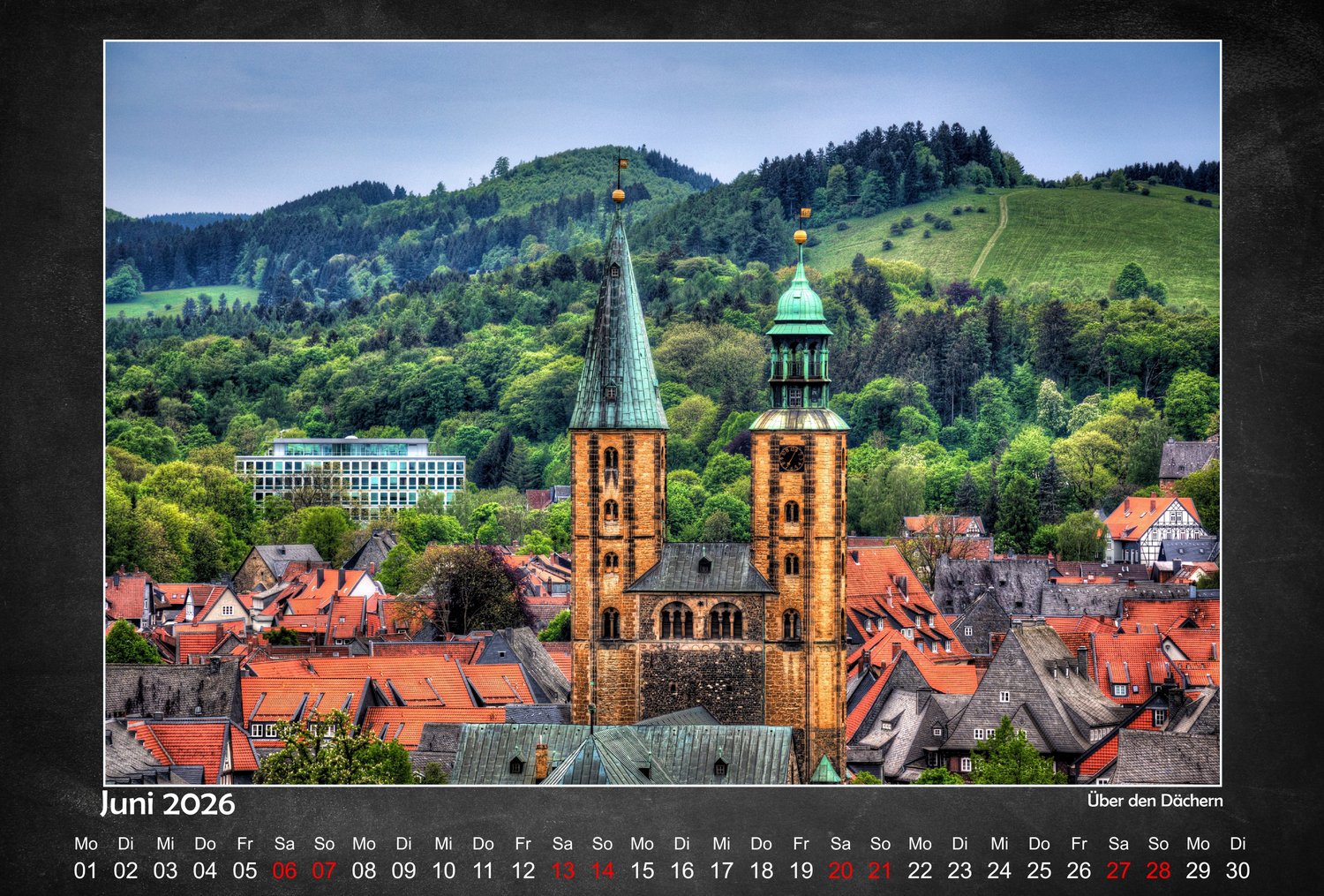This screenshot has height=896, width=1324.
Task: Select the 'Do' label above 25
Action: pos(1039,844)
